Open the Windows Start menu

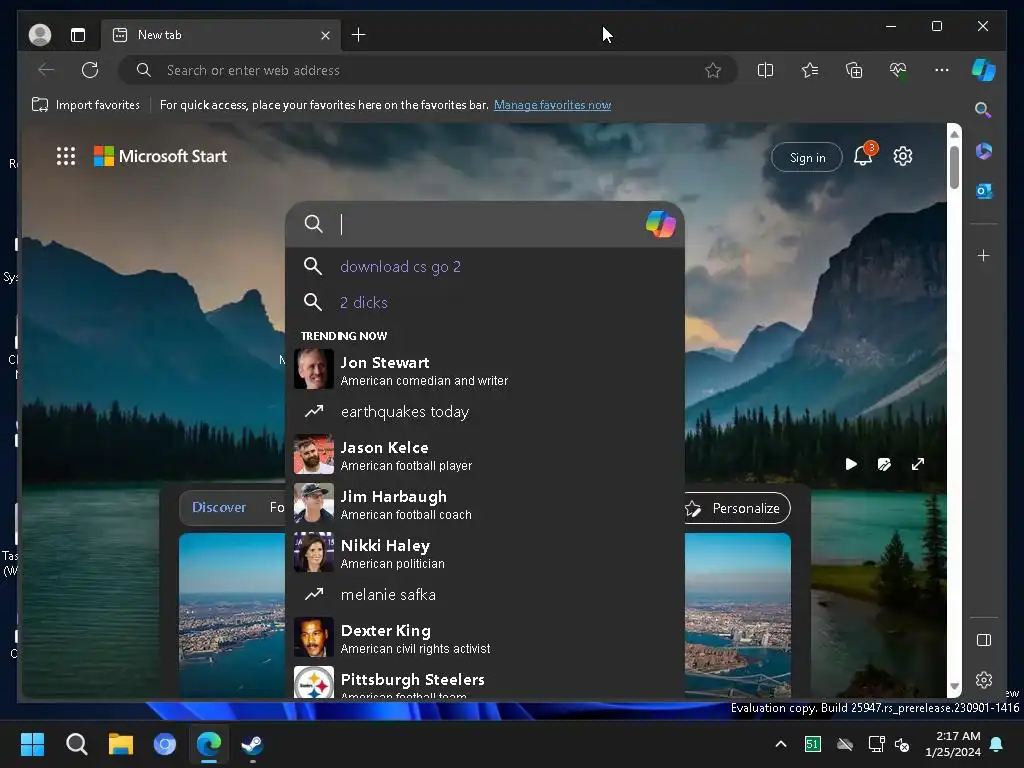pyautogui.click(x=32, y=744)
